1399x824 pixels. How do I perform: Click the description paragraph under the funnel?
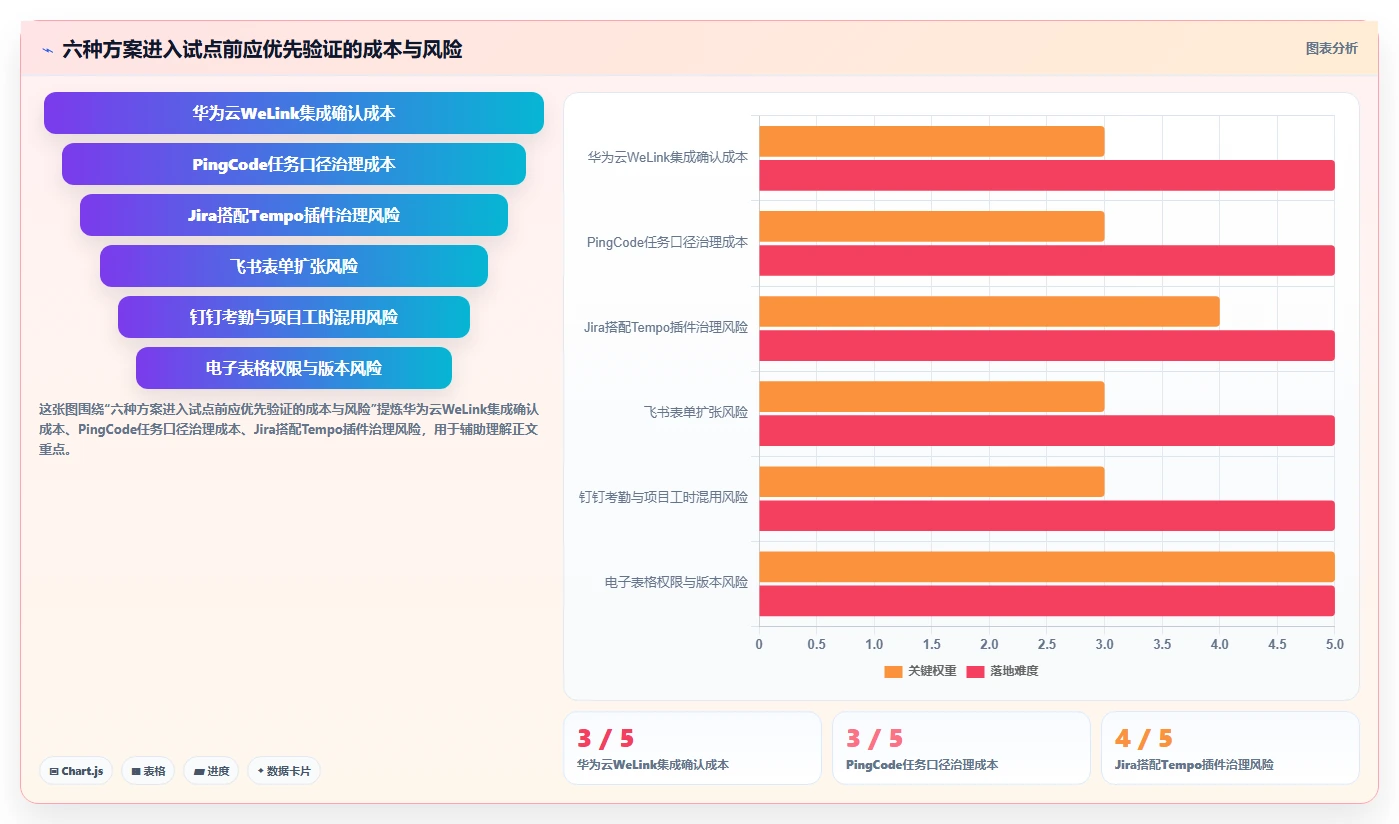click(290, 429)
